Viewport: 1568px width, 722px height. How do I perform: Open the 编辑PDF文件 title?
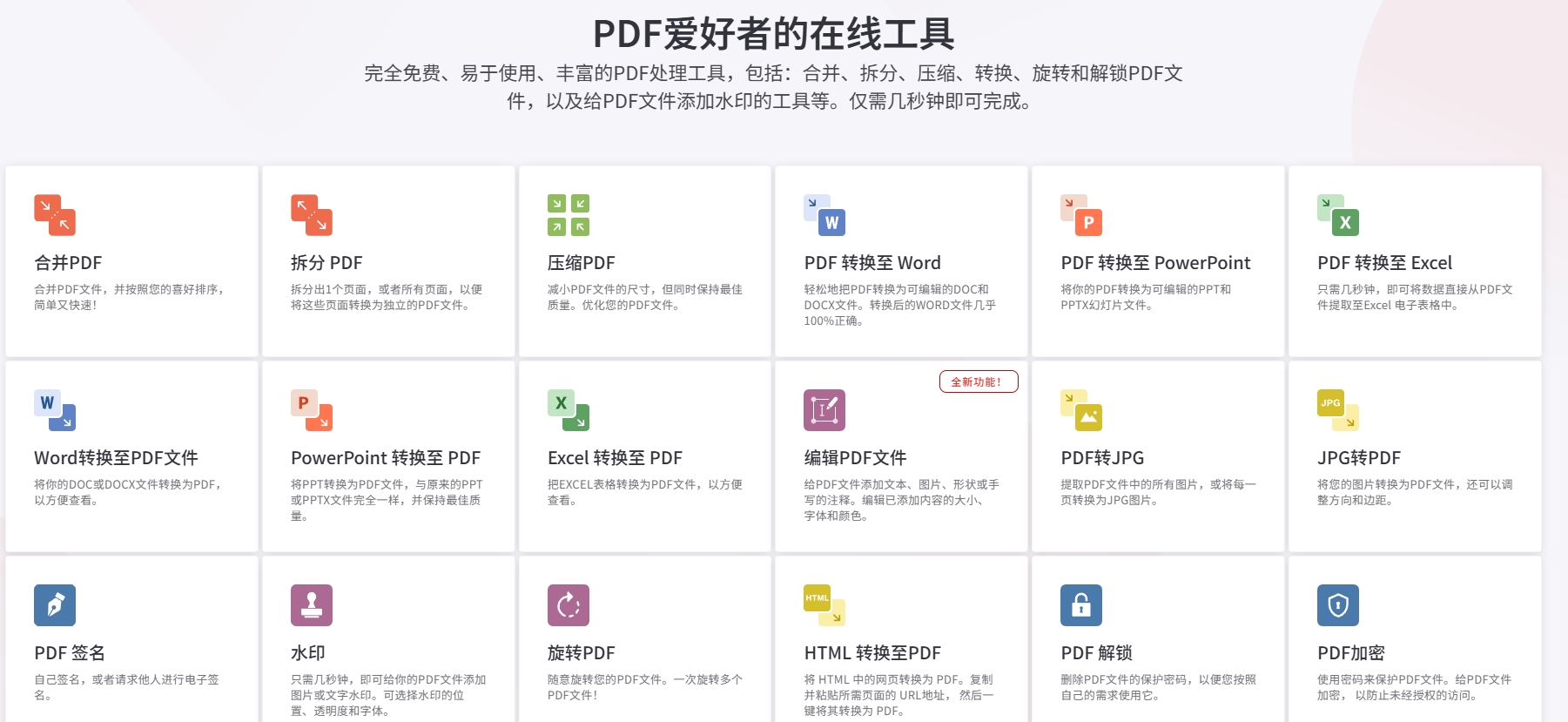855,458
